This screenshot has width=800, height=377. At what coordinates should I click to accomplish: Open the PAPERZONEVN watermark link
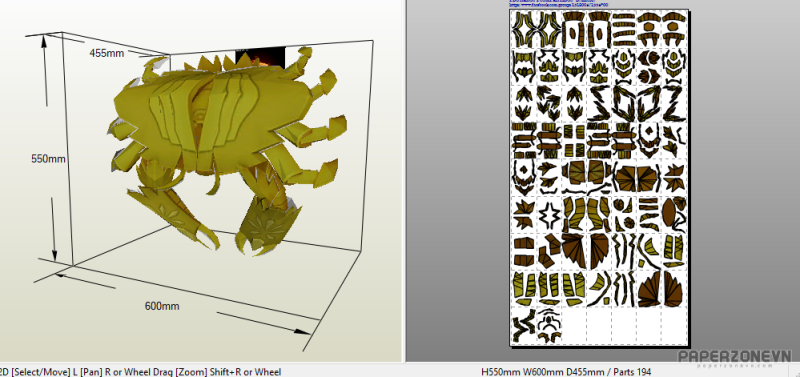coord(735,357)
